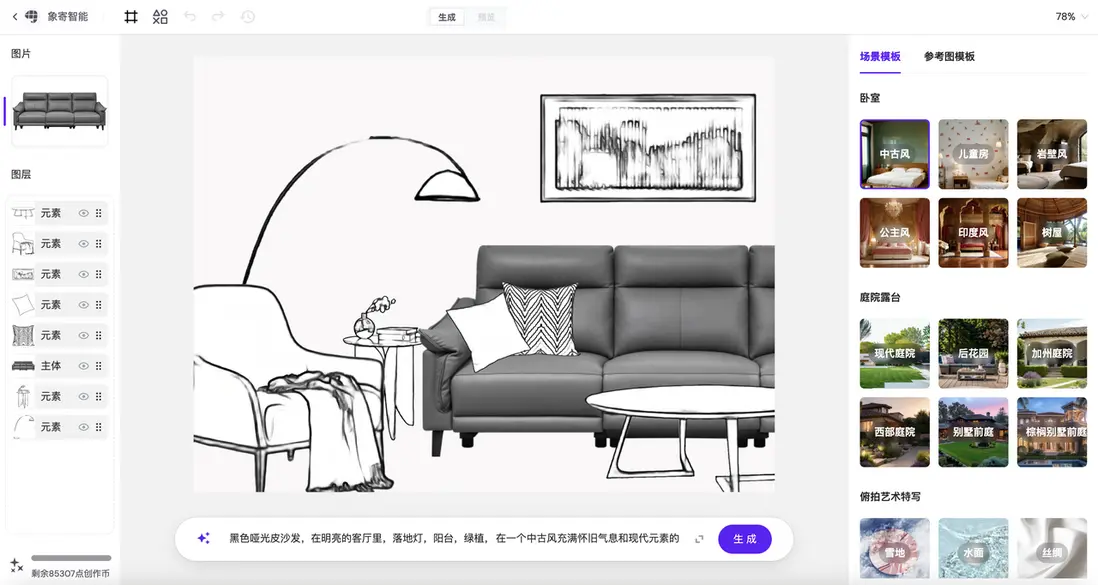Viewport: 1098px width, 585px height.
Task: Choose the 水面 overhead template
Action: [973, 549]
